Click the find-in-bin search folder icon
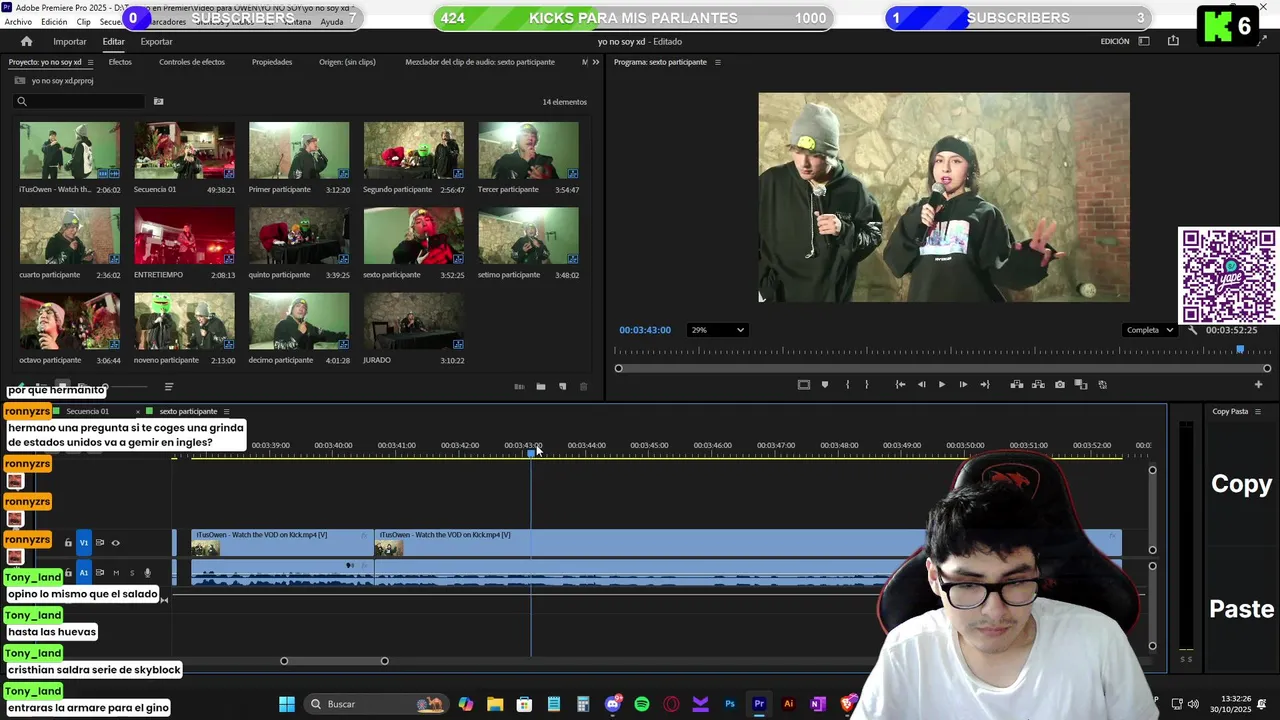 pyautogui.click(x=158, y=101)
